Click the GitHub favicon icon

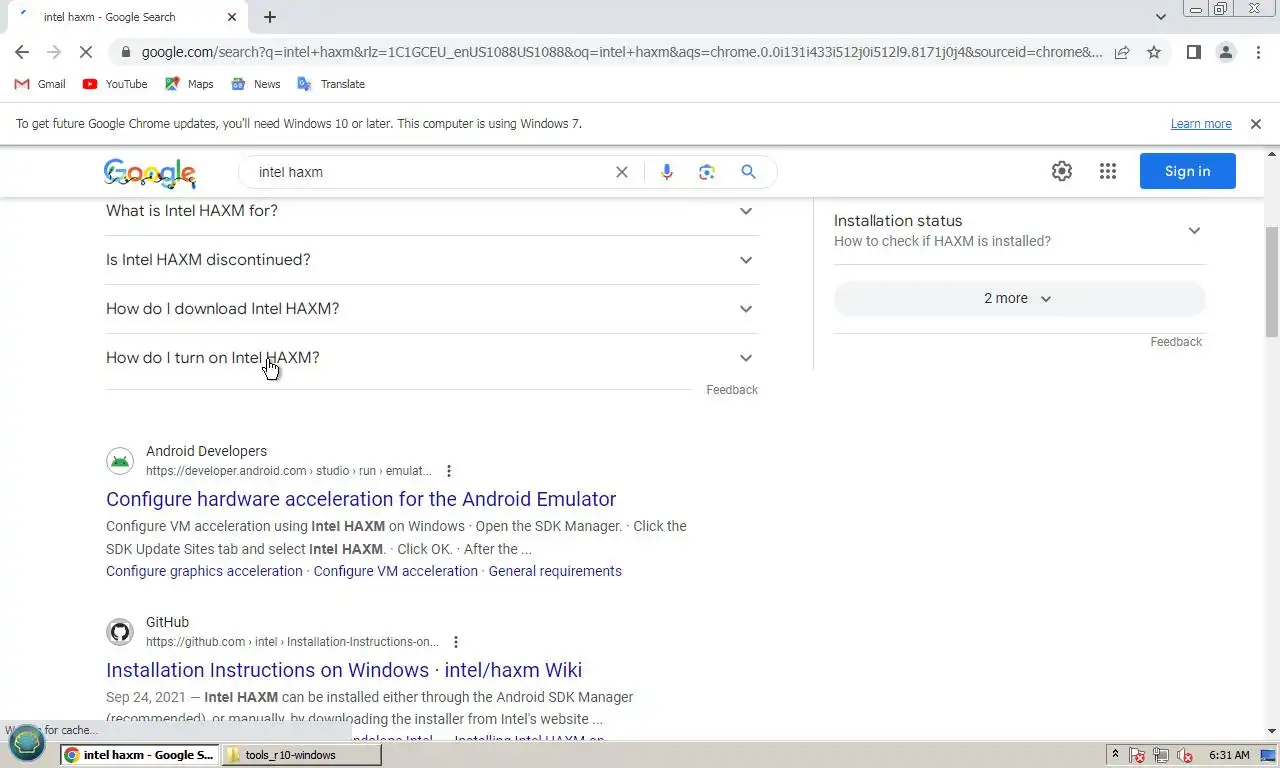[x=120, y=632]
